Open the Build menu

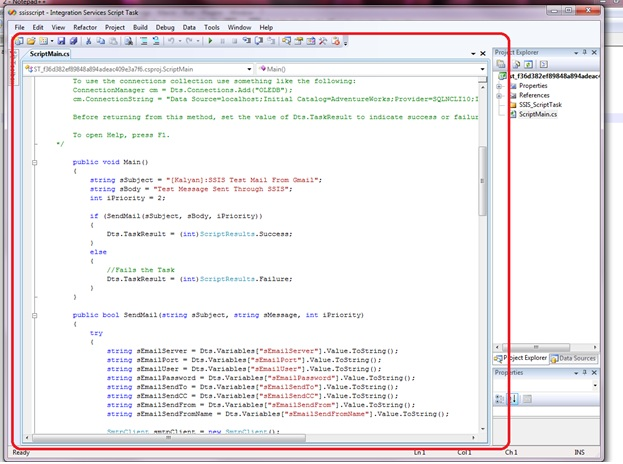[x=140, y=27]
